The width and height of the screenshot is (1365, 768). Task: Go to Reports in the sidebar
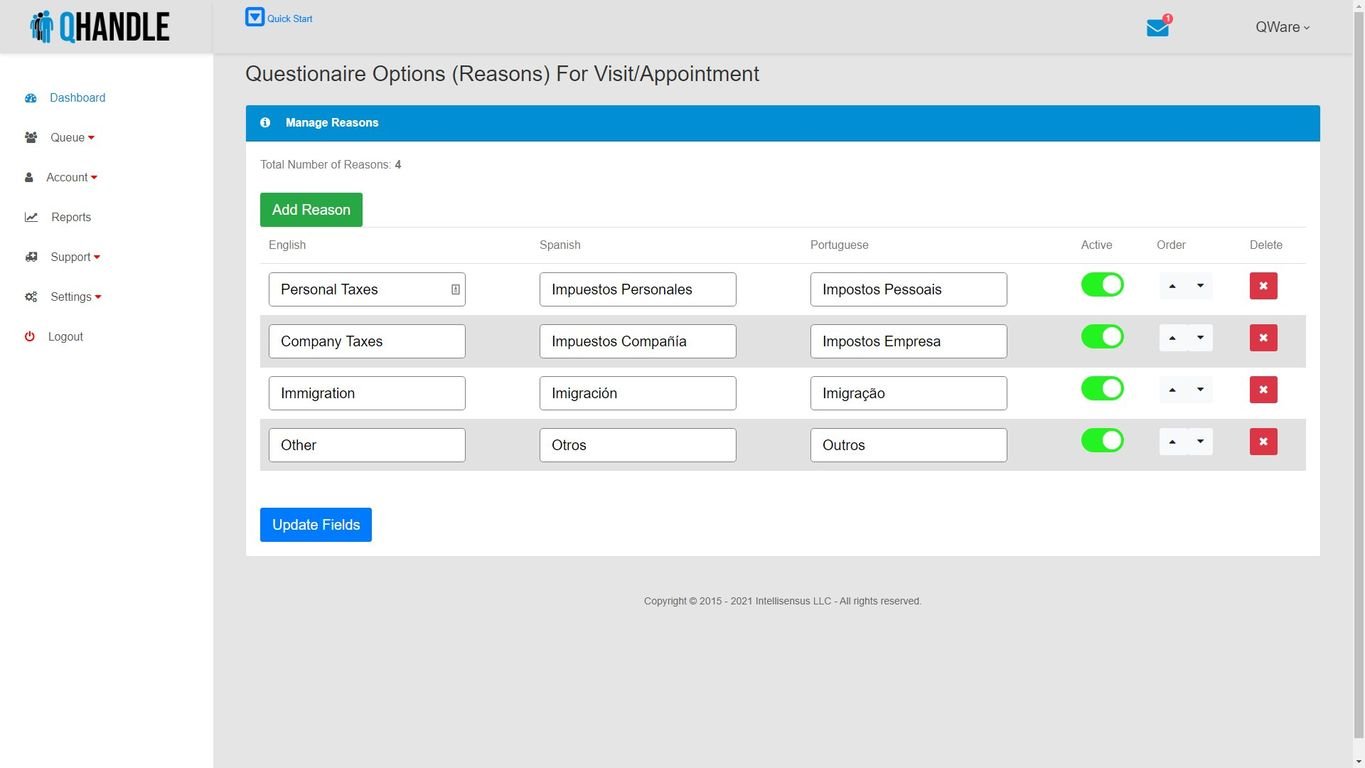70,217
